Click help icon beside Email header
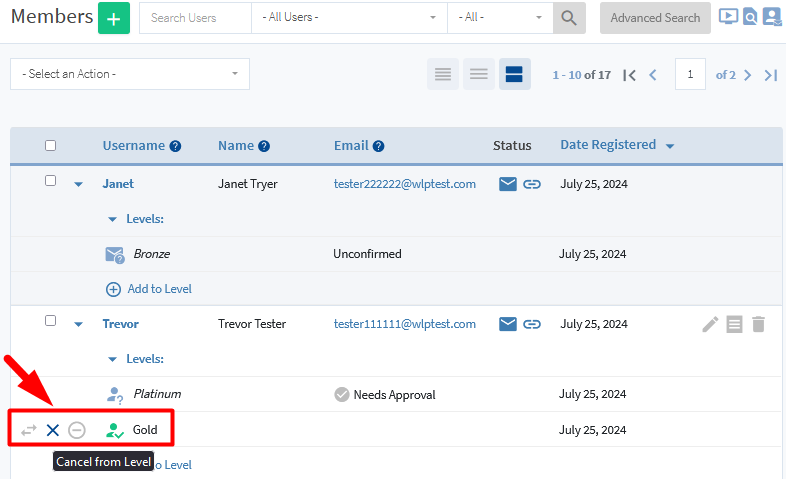 (378, 146)
